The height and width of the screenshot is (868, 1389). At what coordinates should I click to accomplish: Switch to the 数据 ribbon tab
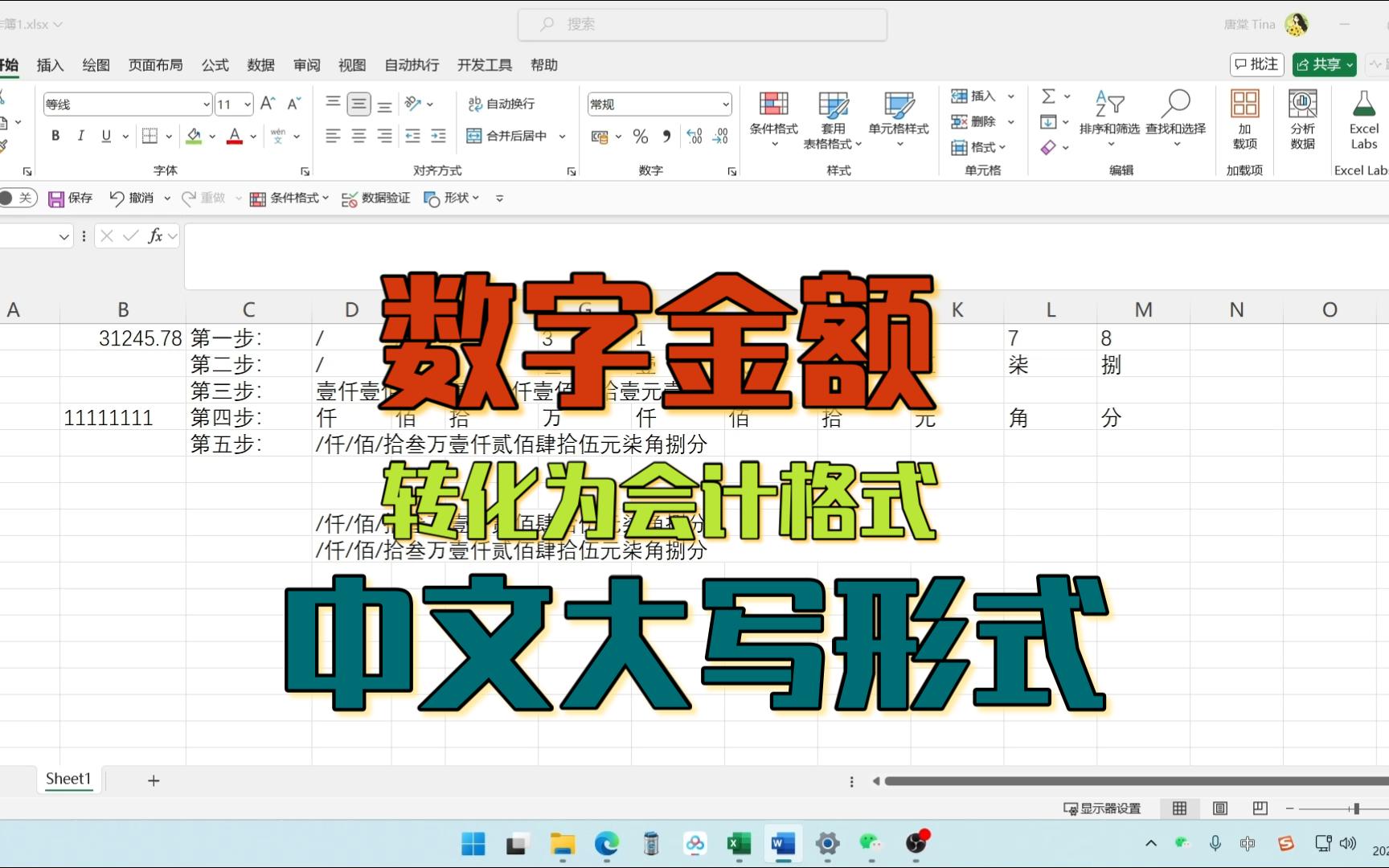tap(260, 65)
